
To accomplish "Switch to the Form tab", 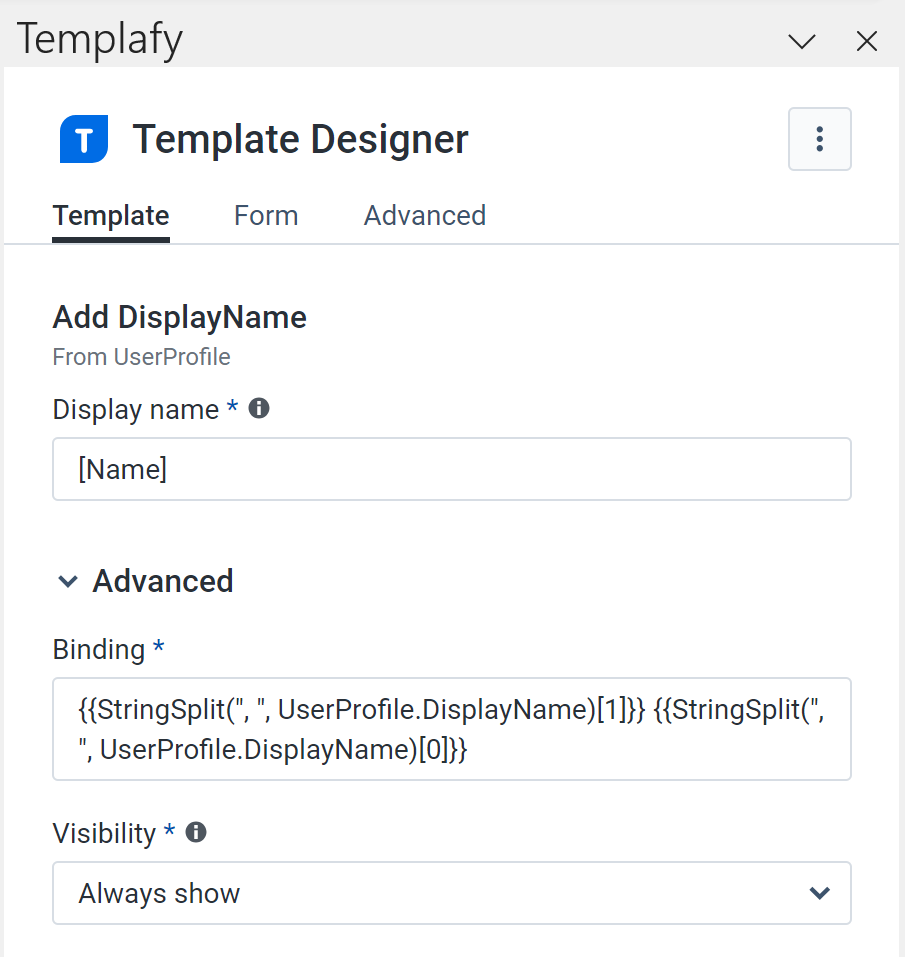I will pyautogui.click(x=266, y=216).
